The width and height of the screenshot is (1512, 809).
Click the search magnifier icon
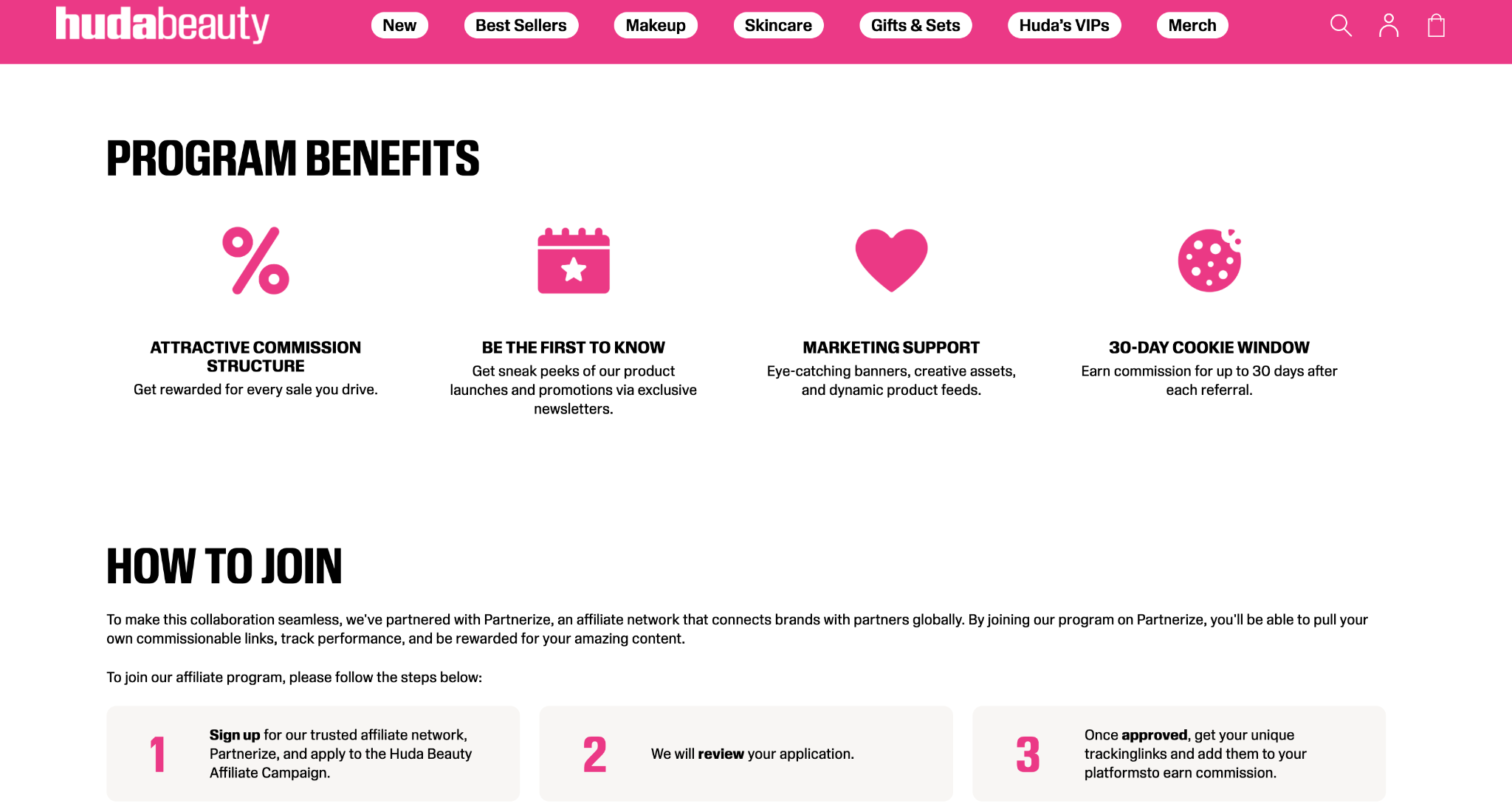[1340, 26]
